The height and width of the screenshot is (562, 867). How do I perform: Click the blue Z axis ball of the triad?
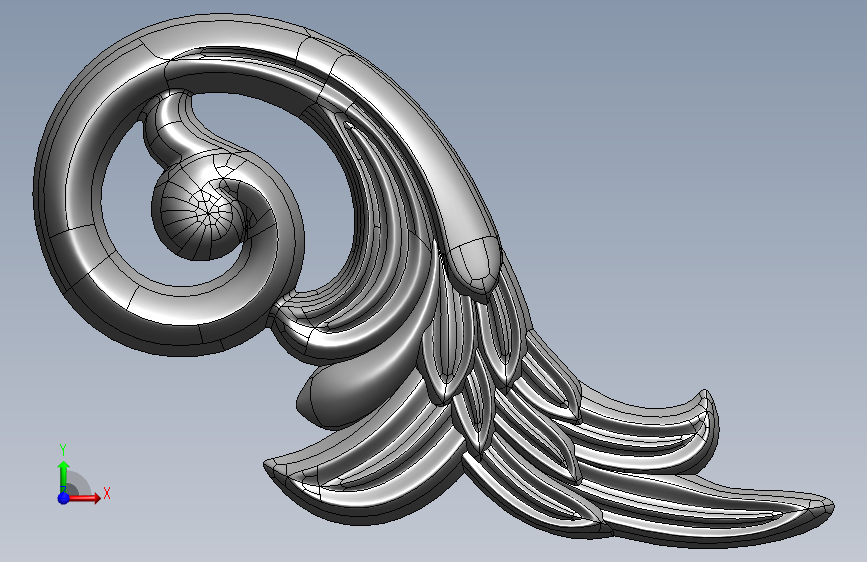coord(64,498)
